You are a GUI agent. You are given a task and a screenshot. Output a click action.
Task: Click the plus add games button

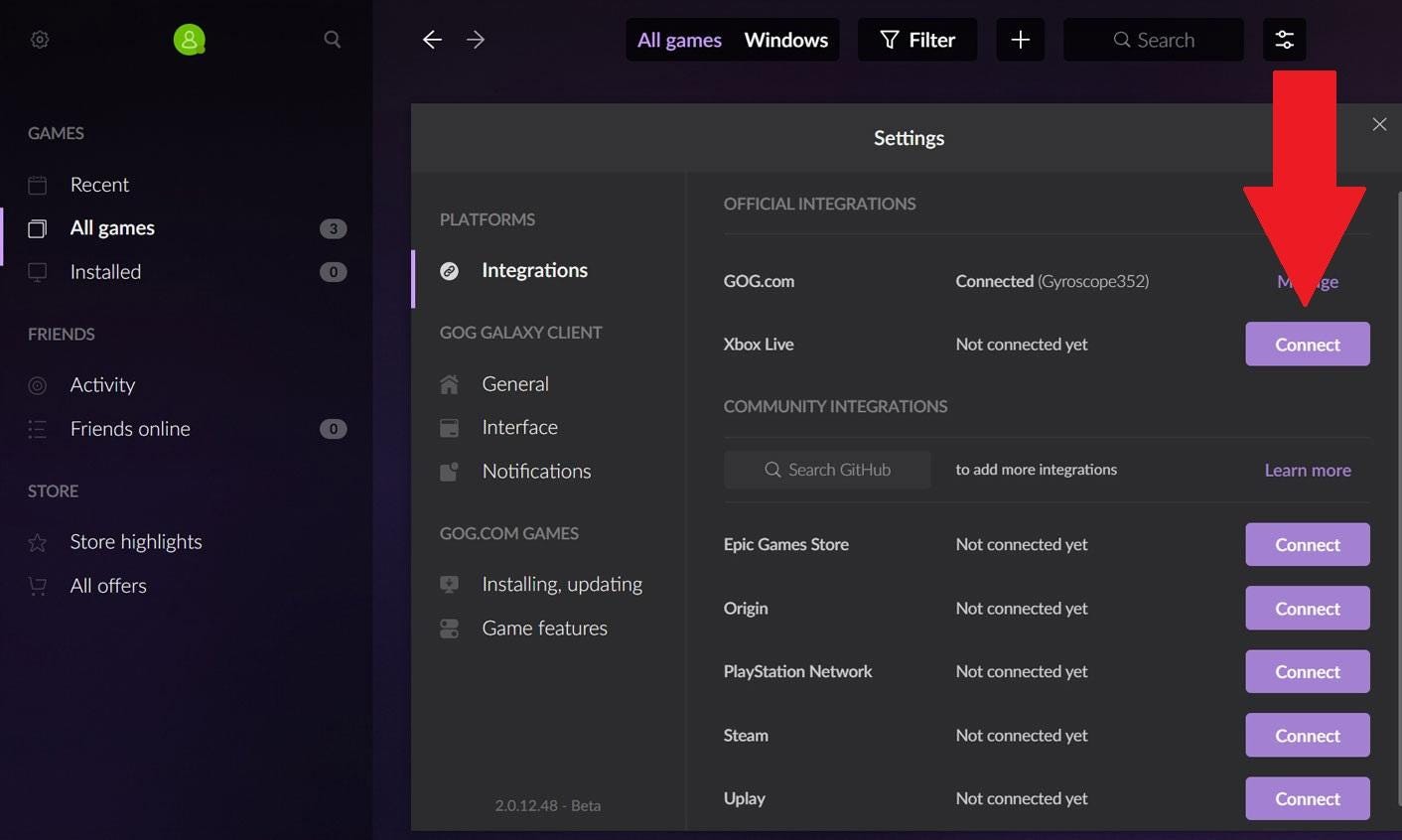[x=1020, y=40]
